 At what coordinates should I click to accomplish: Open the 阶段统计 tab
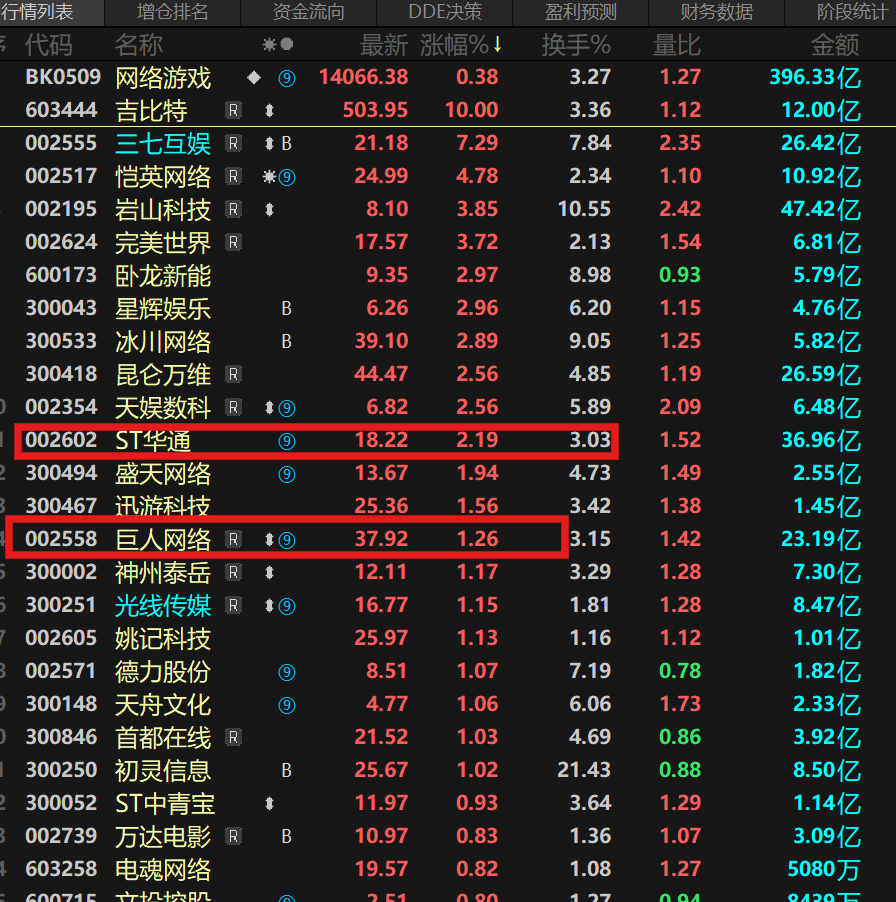pos(852,12)
